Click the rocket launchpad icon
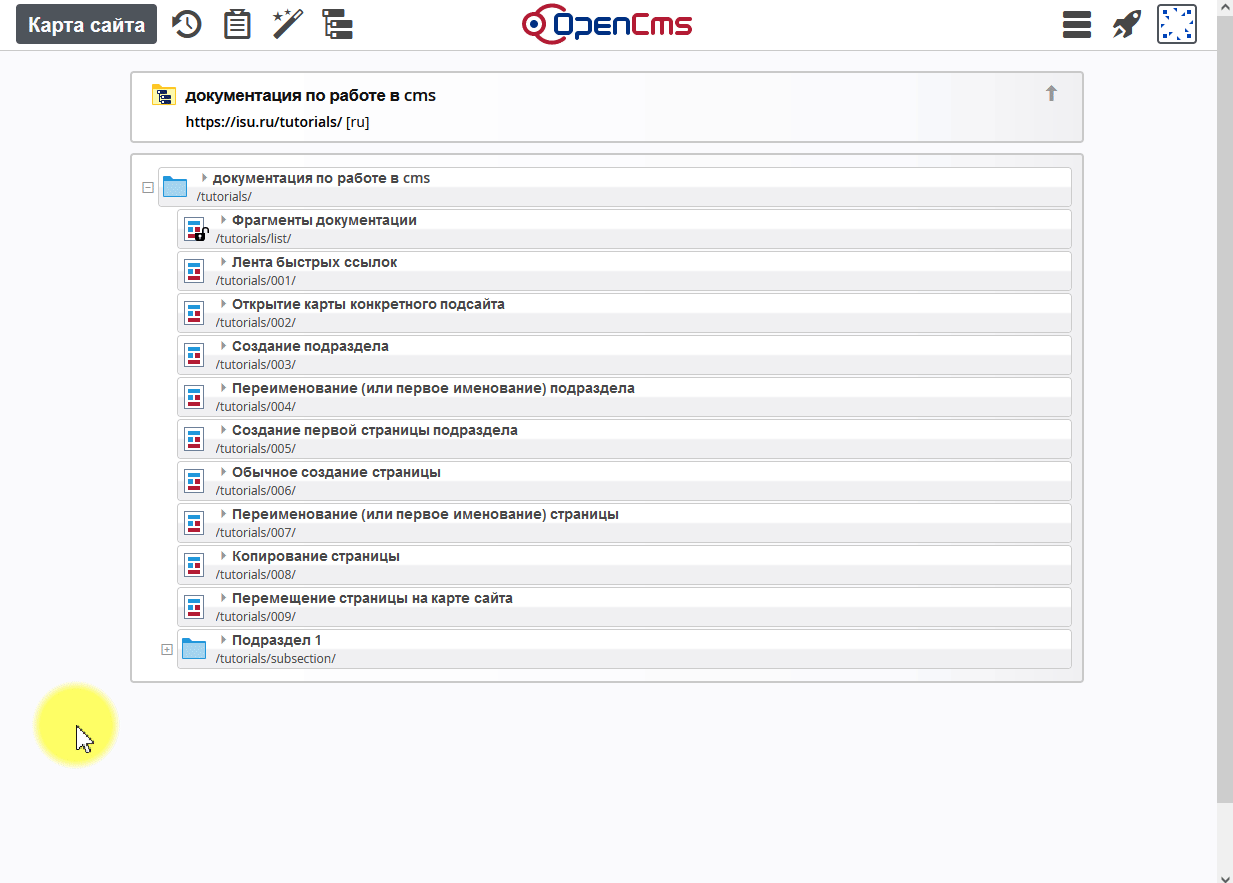Screen dimensions: 1233x883 1127,24
